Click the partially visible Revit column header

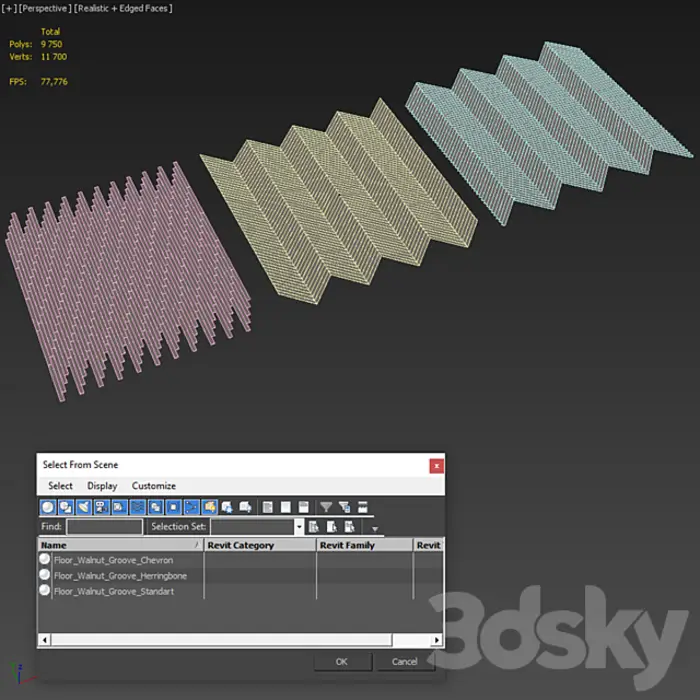428,545
